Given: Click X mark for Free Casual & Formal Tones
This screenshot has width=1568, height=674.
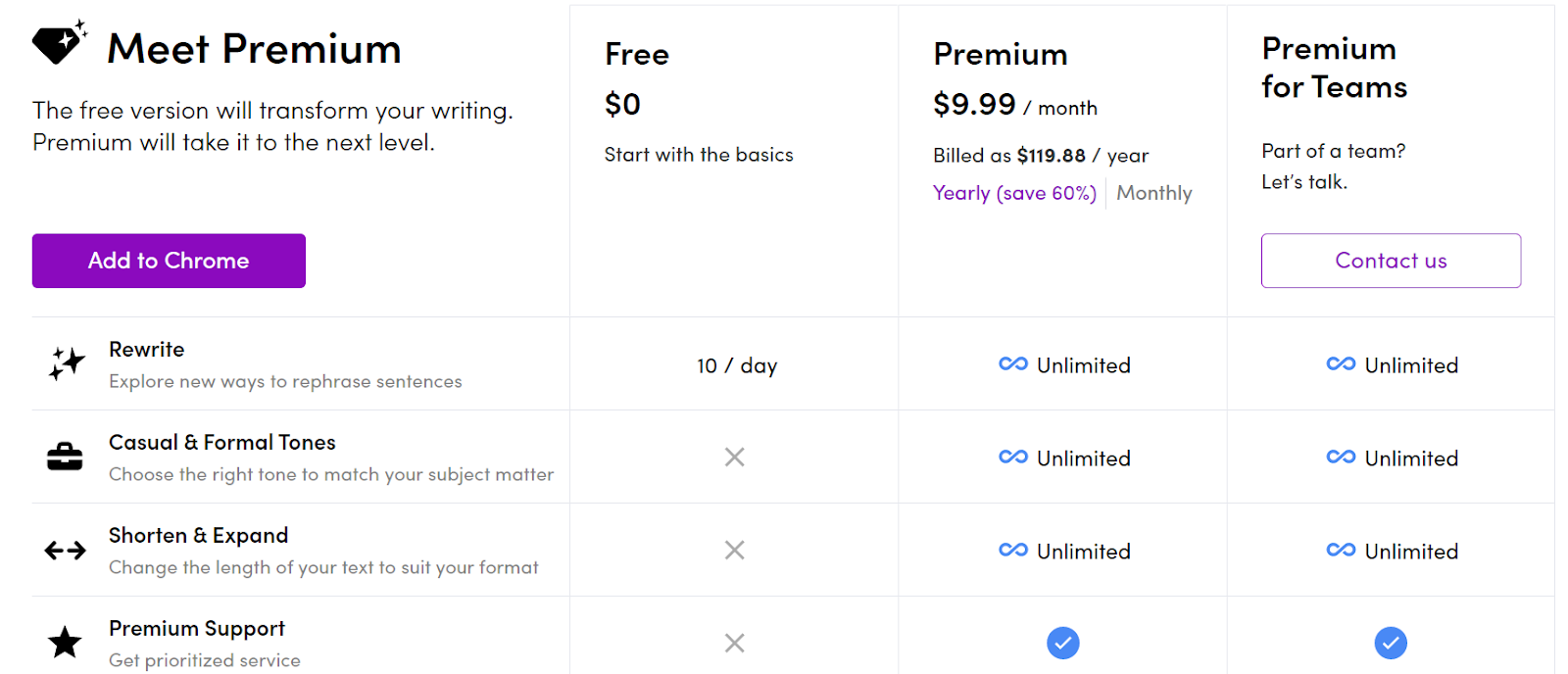Looking at the screenshot, I should click(x=734, y=457).
